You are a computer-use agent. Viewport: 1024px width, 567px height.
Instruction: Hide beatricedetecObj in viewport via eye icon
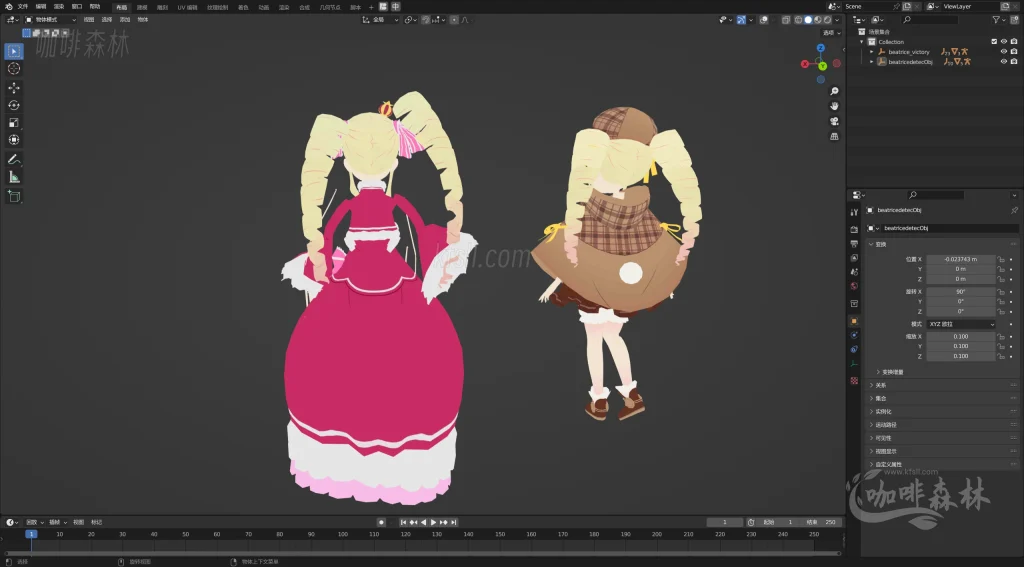point(1004,61)
